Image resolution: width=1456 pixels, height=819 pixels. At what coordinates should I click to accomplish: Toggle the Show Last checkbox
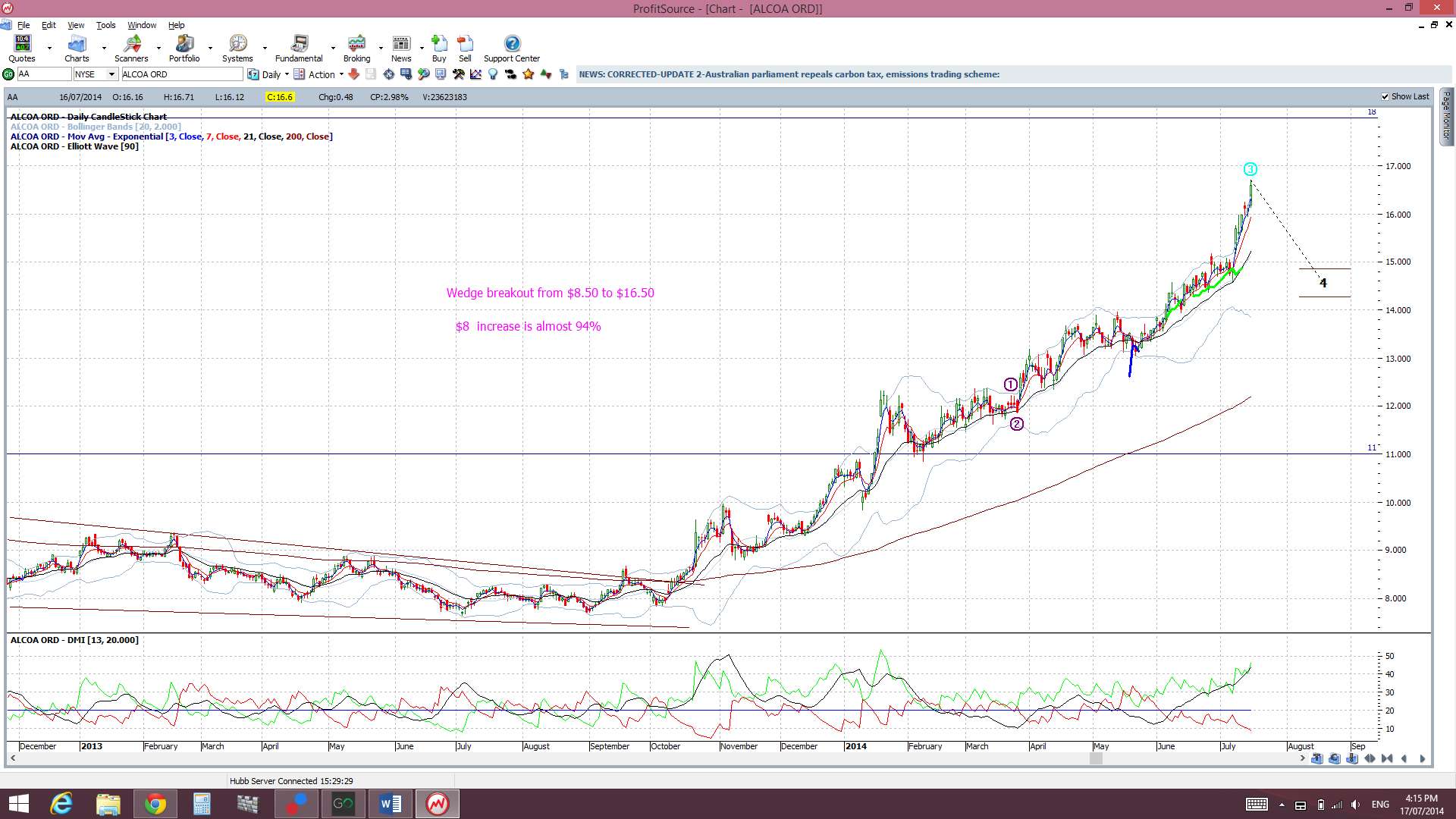[1385, 97]
